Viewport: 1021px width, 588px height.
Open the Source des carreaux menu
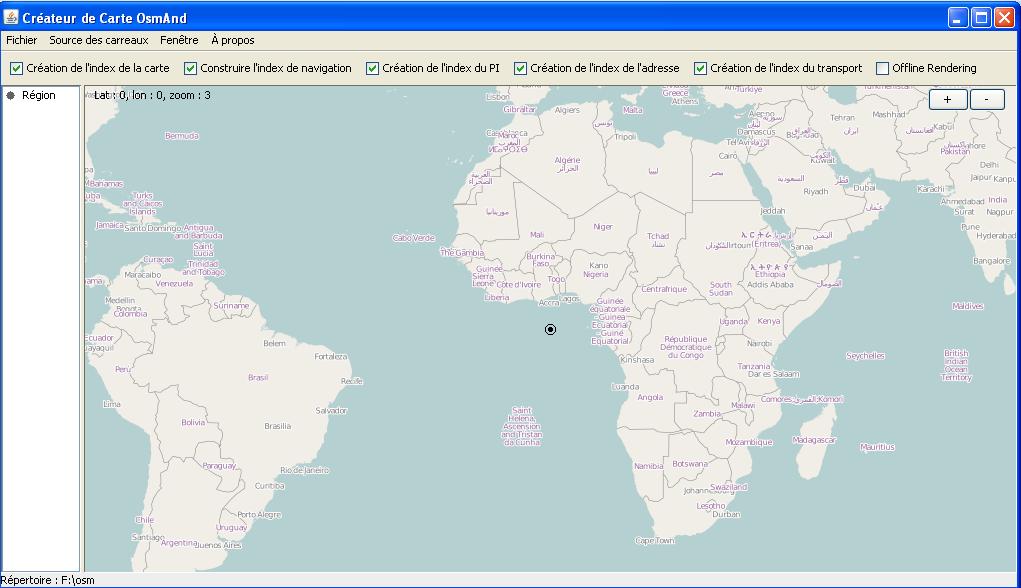(99, 40)
